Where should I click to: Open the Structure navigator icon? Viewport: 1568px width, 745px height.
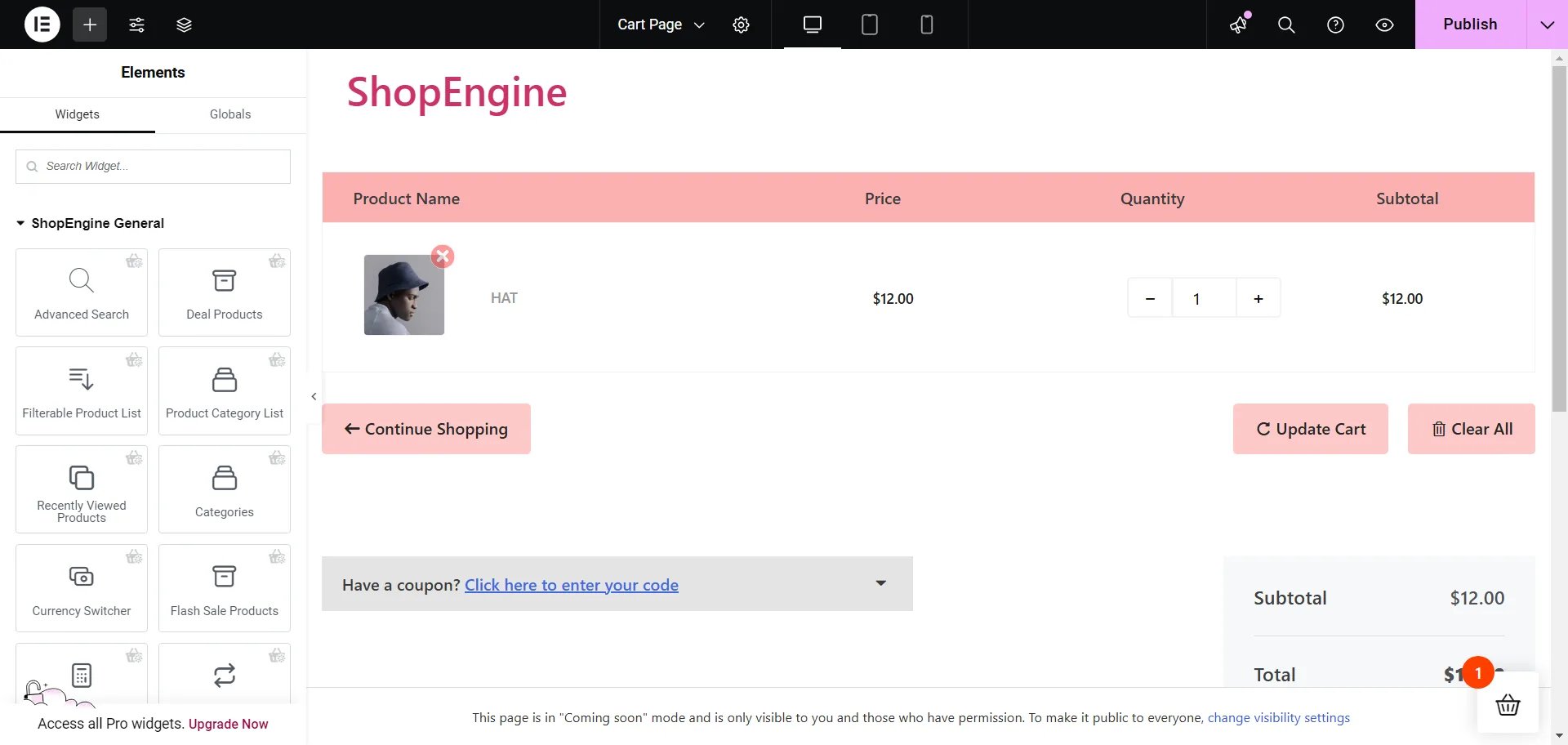(184, 25)
